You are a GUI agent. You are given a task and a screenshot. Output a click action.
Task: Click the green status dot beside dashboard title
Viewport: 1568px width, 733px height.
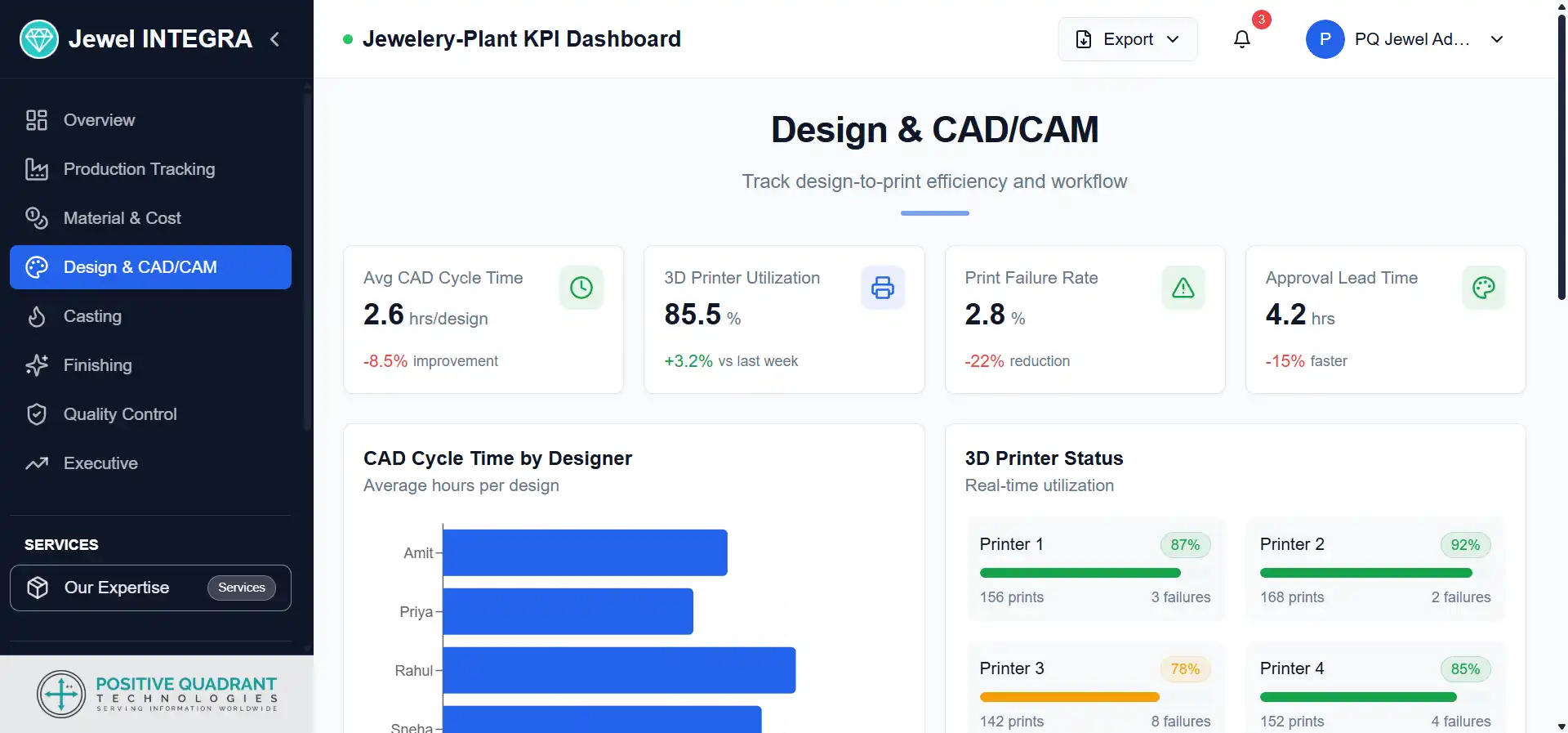click(x=348, y=39)
